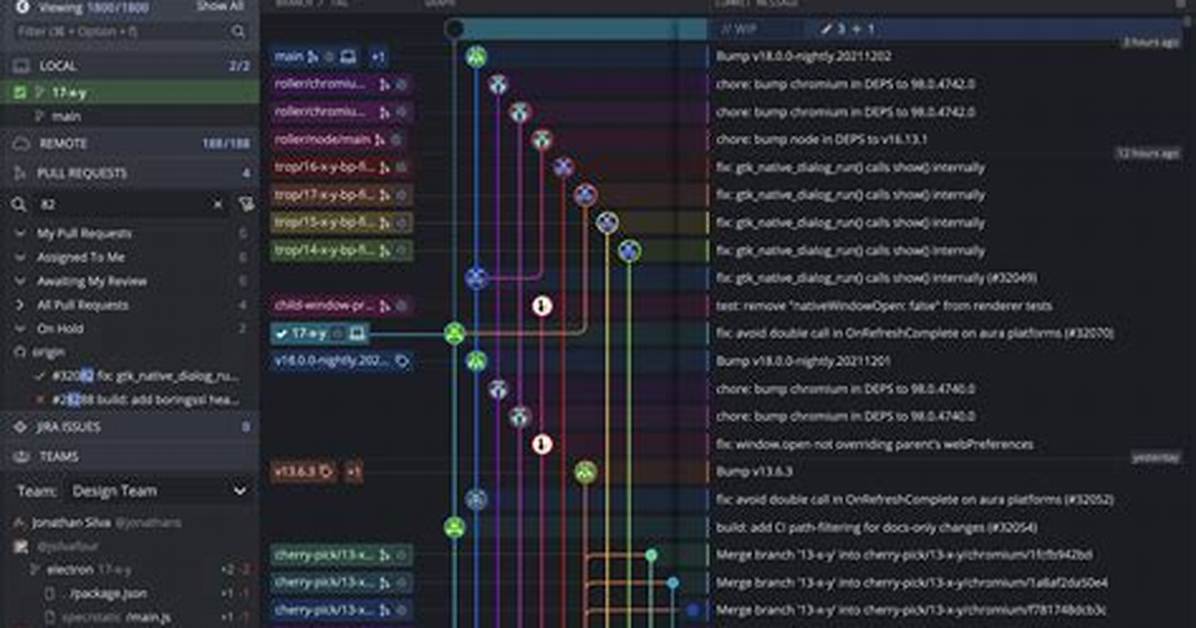Open the JIRA ISSUES section header
Screen dimensions: 1196x628
(130, 427)
